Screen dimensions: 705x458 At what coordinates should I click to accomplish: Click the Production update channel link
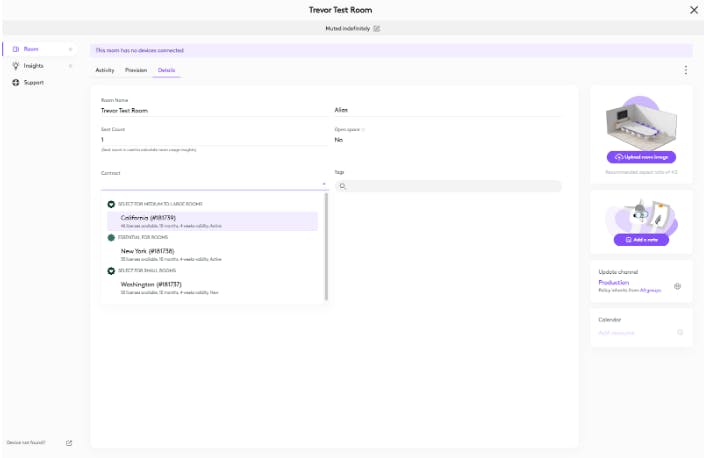click(x=614, y=282)
